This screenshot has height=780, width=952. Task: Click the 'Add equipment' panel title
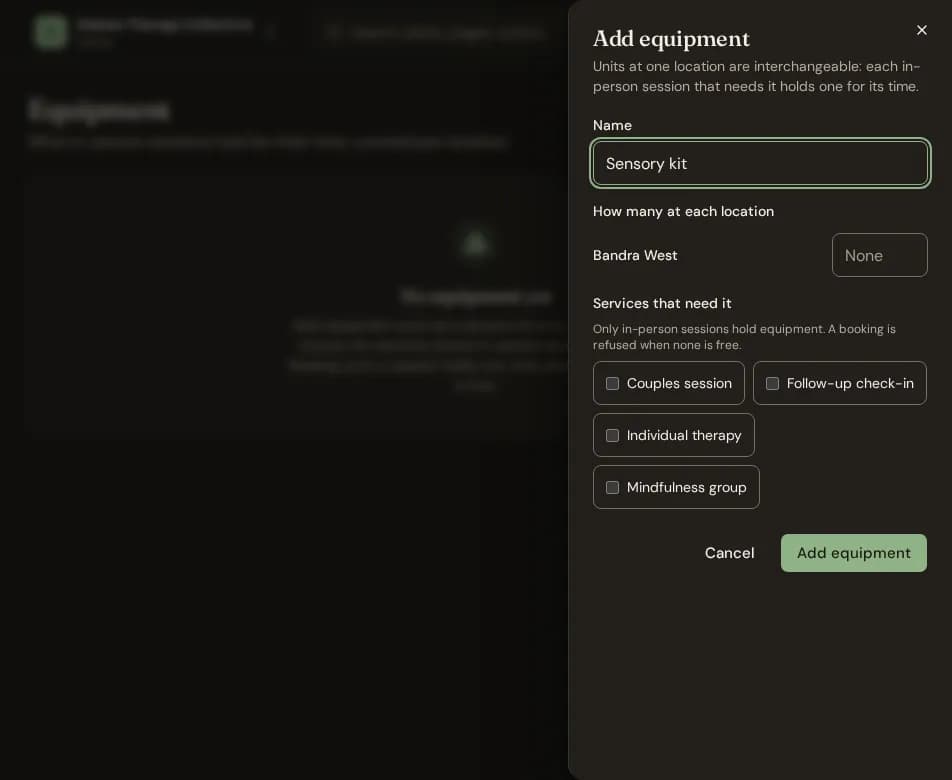(671, 39)
